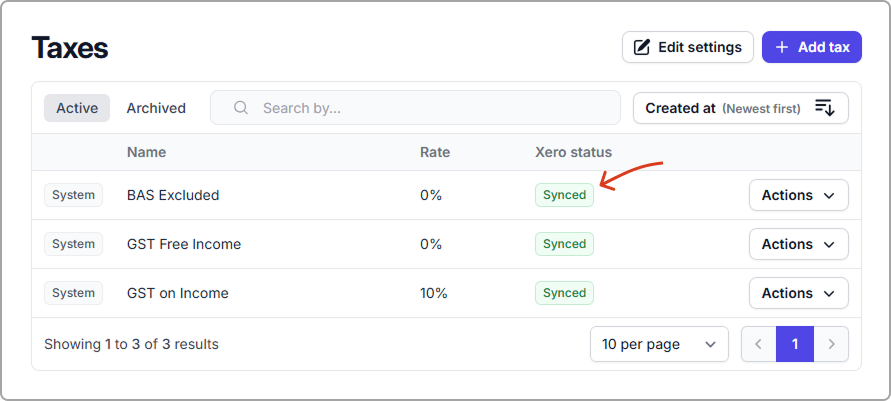Click the Synced badge for GST on Income
Screen dimensions: 891x401
(564, 293)
